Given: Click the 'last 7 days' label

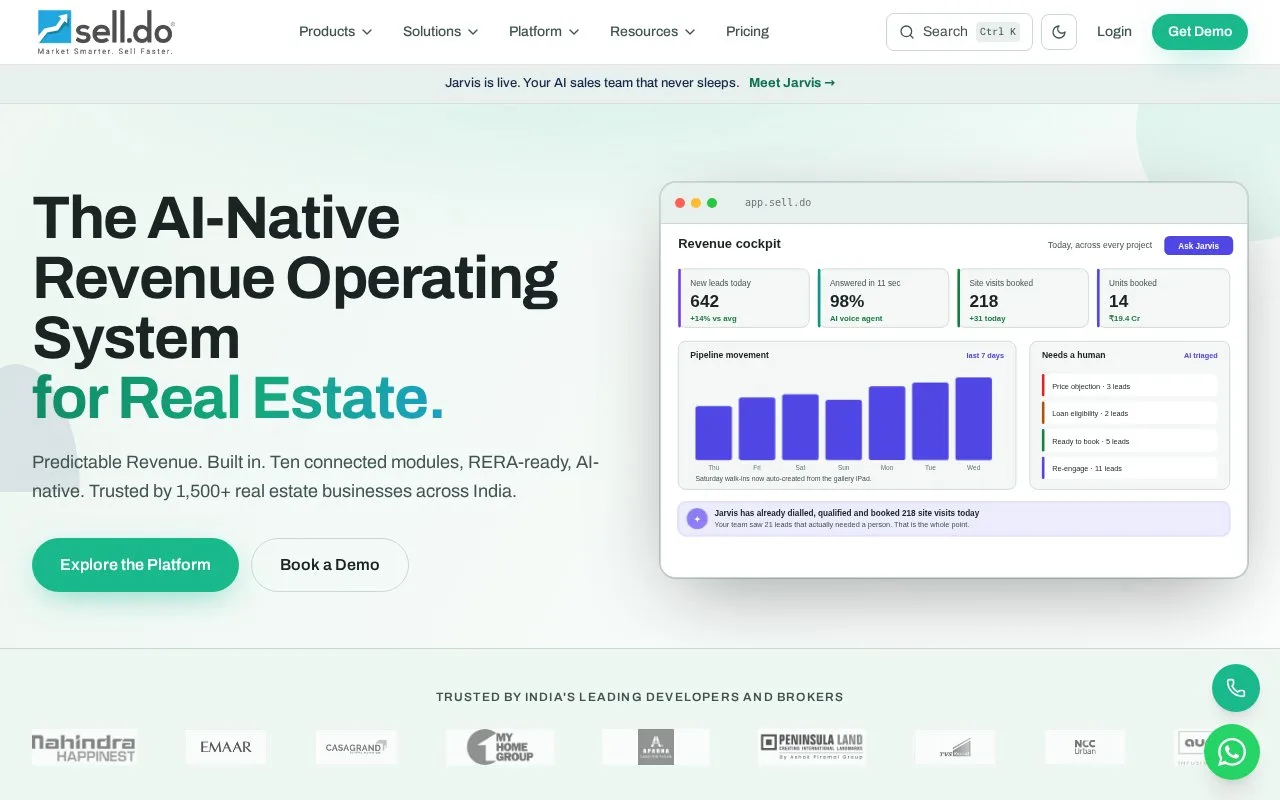Looking at the screenshot, I should click(x=985, y=356).
